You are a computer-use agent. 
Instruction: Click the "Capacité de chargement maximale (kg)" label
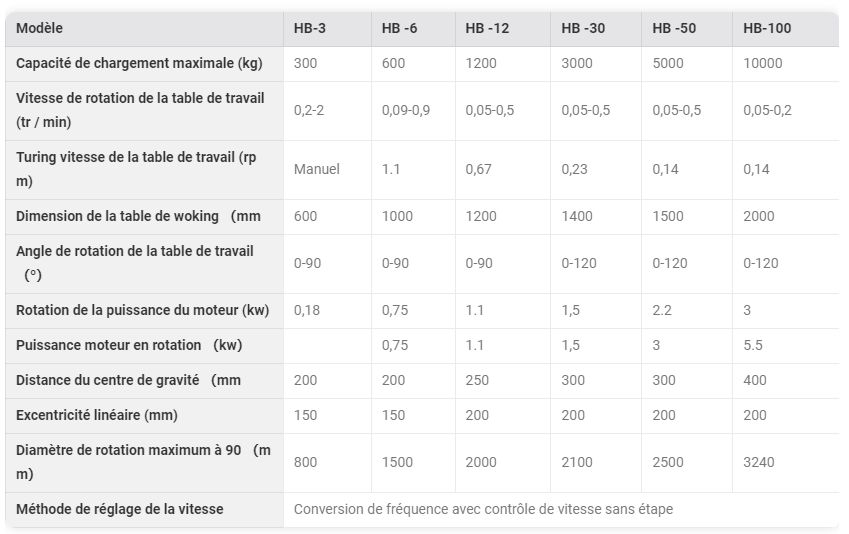tap(139, 63)
